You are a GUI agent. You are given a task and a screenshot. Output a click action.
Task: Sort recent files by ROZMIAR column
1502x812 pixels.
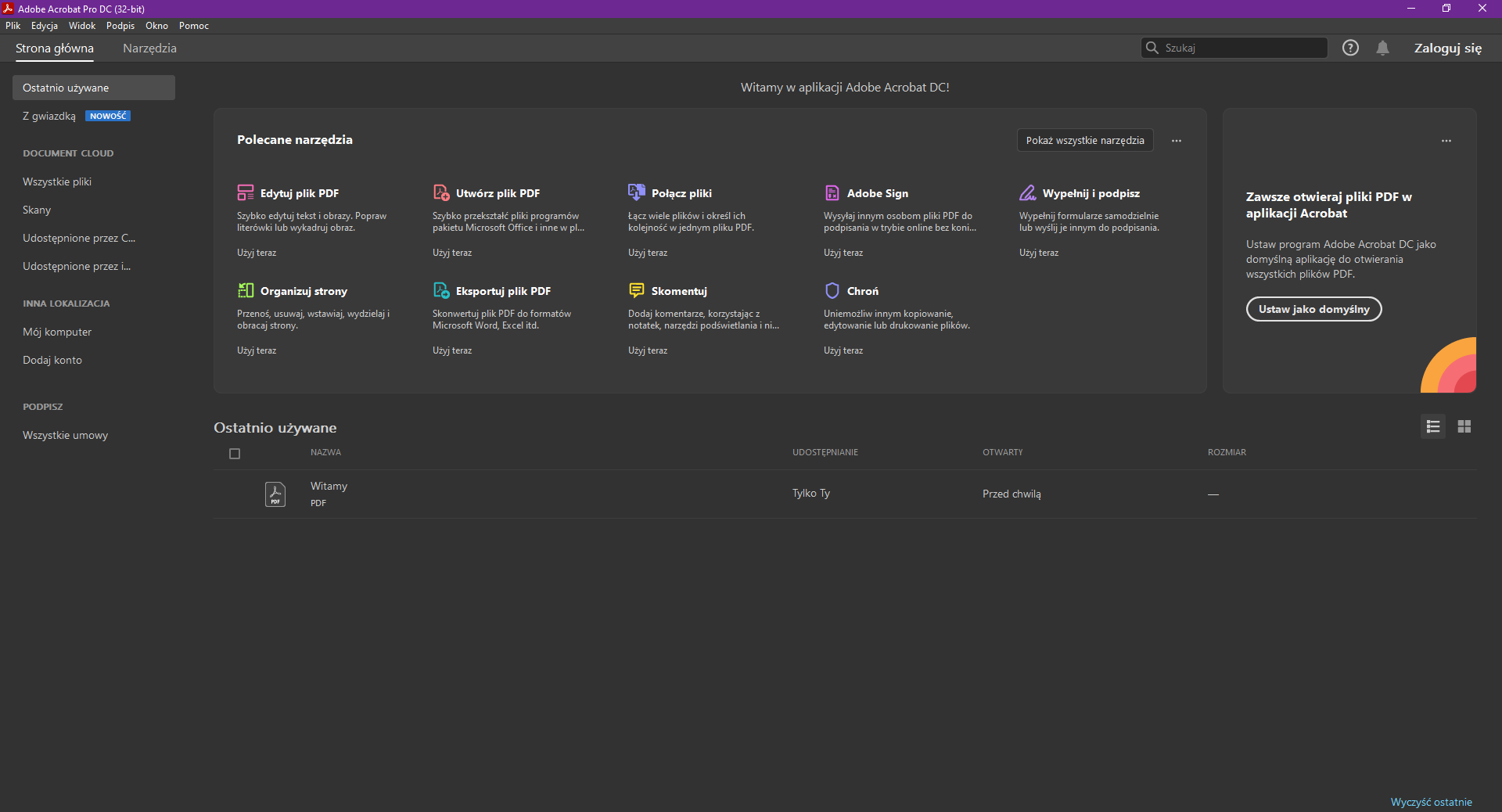[x=1227, y=452]
